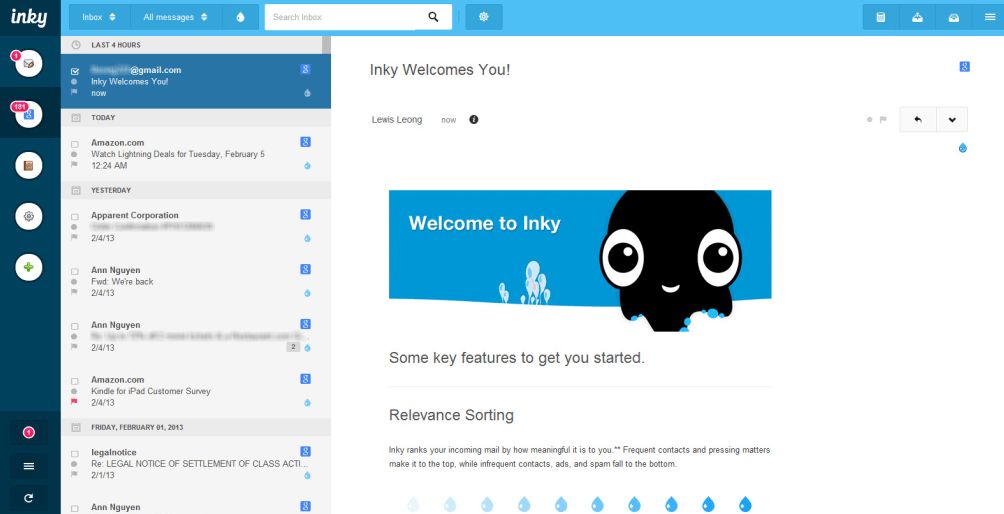The height and width of the screenshot is (514, 1004).
Task: Uncheck the Inky Welcomes You message checkbox
Action: pos(75,71)
